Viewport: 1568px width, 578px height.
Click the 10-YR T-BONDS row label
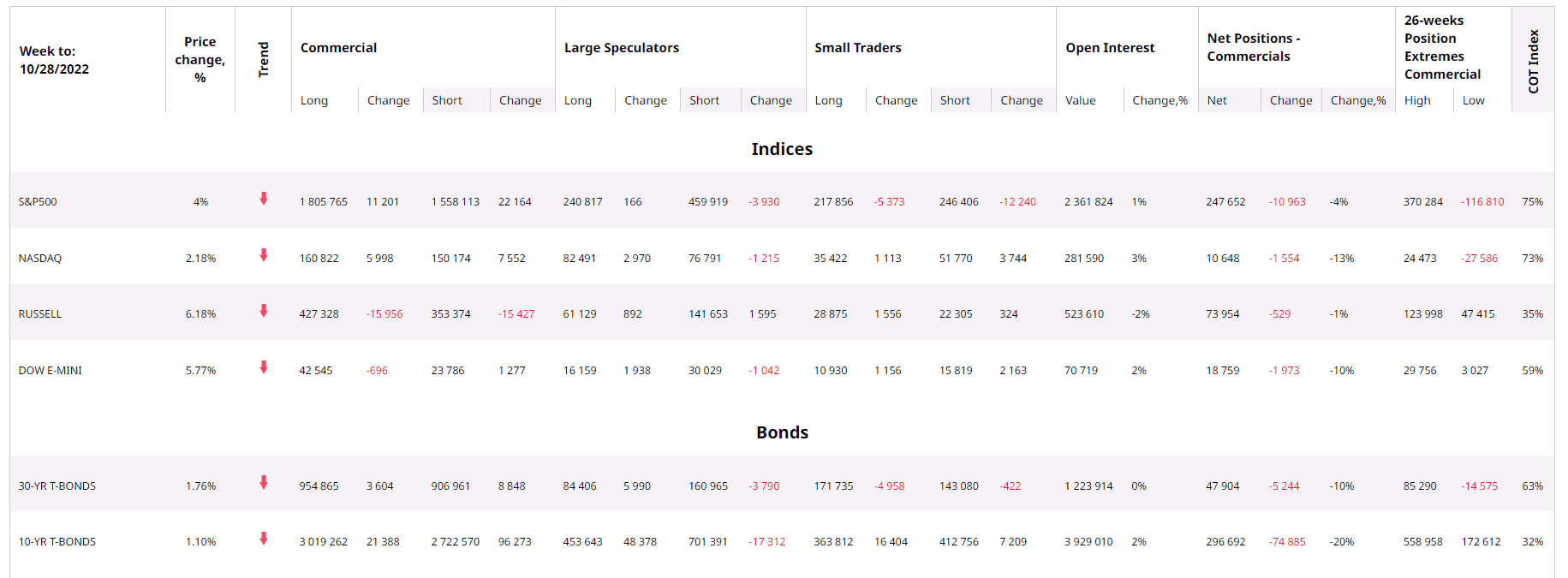pos(57,542)
